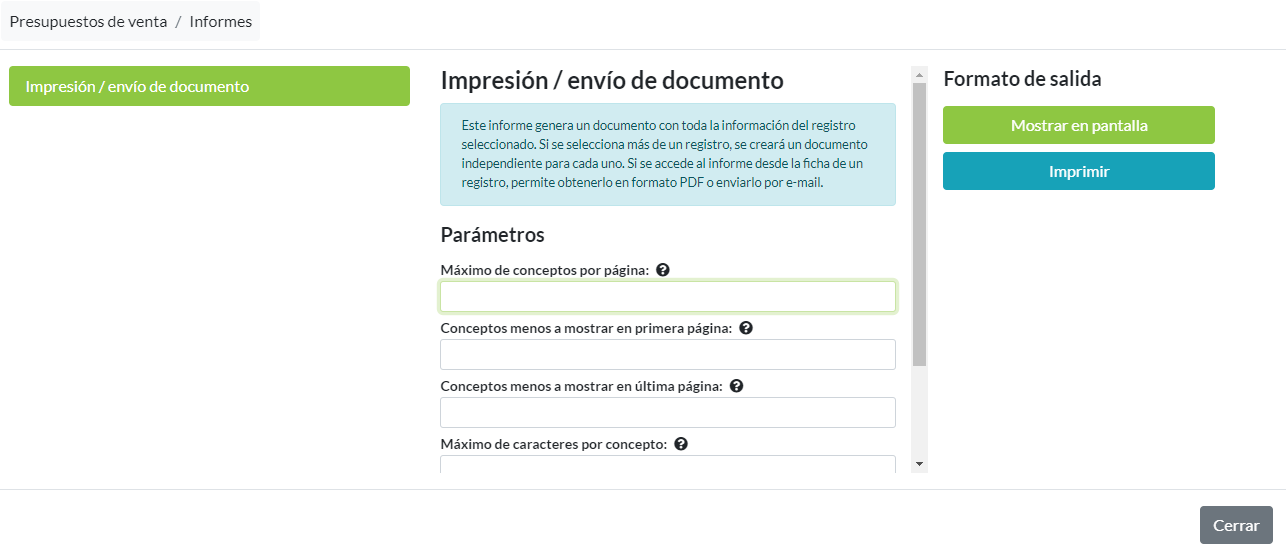This screenshot has width=1286, height=553.
Task: Open the Informes breadcrumb item
Action: click(x=220, y=21)
